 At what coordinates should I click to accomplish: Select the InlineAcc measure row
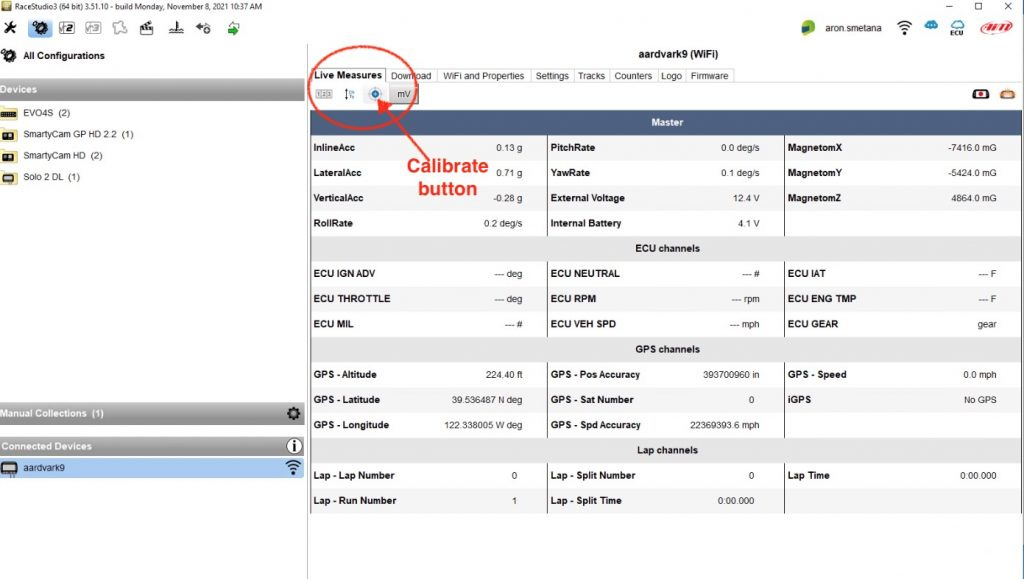(428, 148)
